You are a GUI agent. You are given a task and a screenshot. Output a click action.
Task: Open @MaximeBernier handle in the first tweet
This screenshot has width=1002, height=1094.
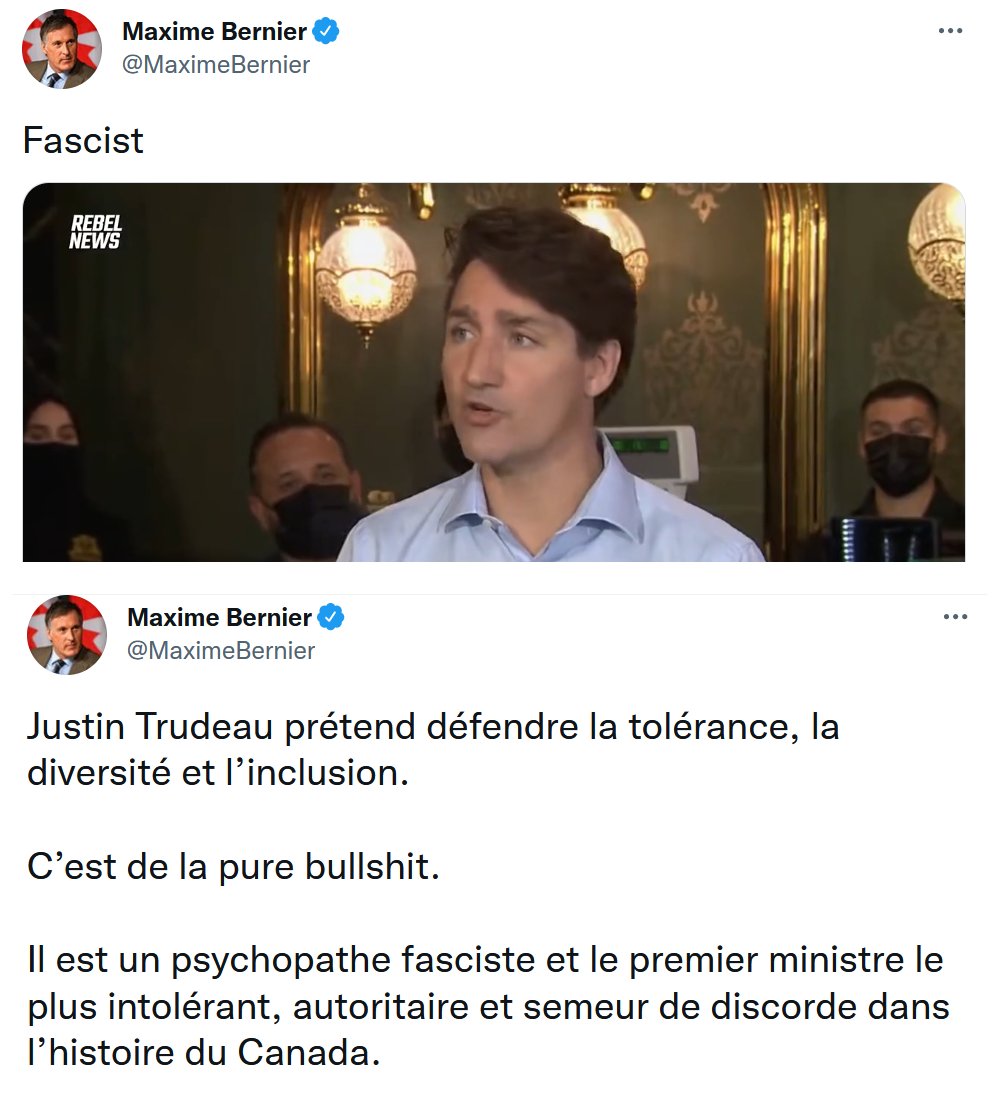pos(216,65)
